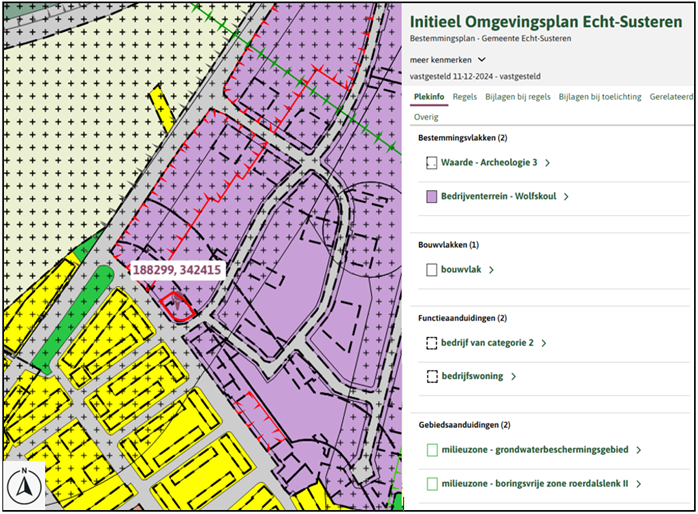The width and height of the screenshot is (698, 514).
Task: Click the Gebiedsaanduidingen (2) heading
Action: coord(464,425)
